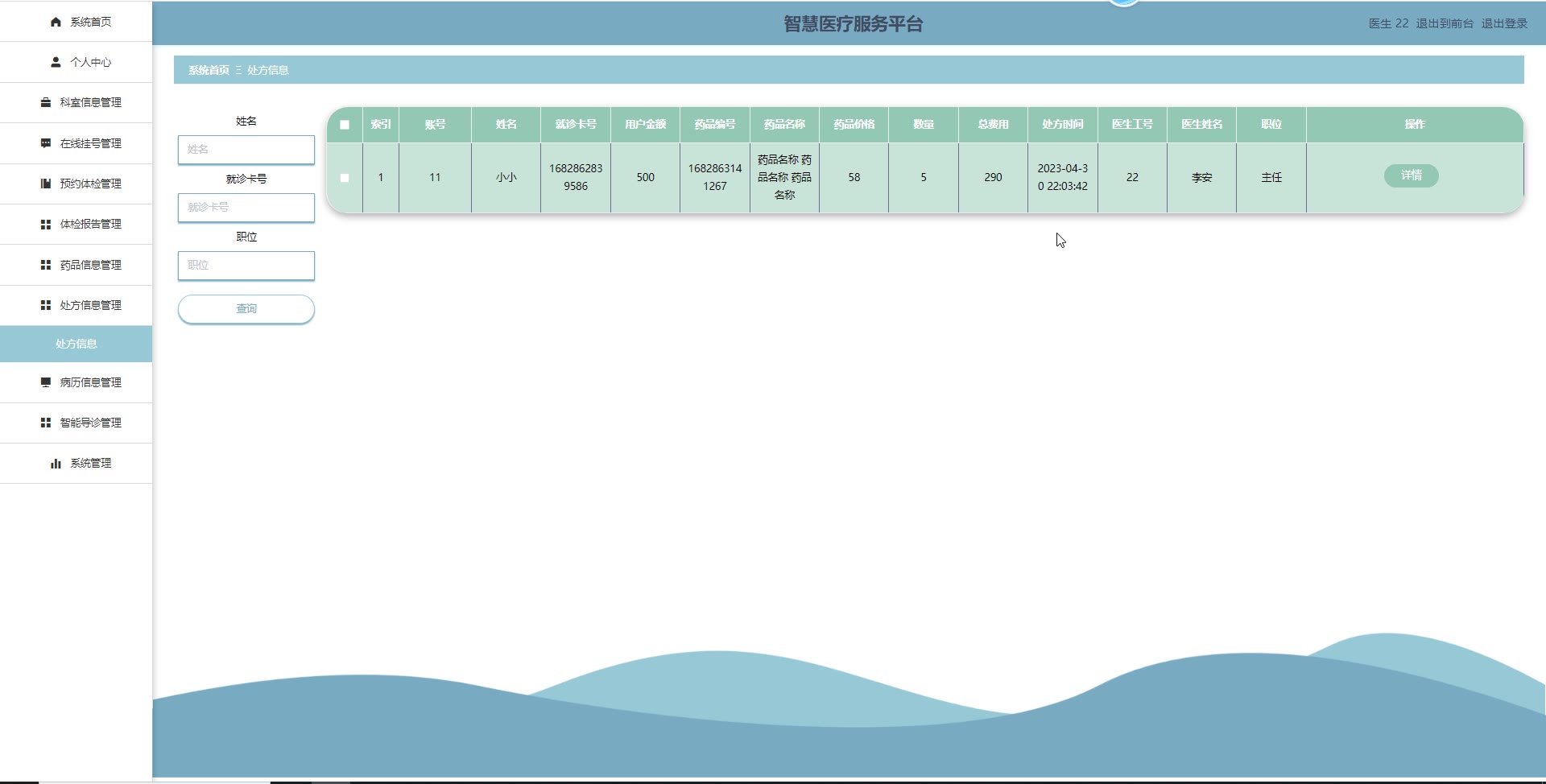Screen dimensions: 1546x784
Task: Click the bar chart icon beside 系统管理
Action: [56, 464]
